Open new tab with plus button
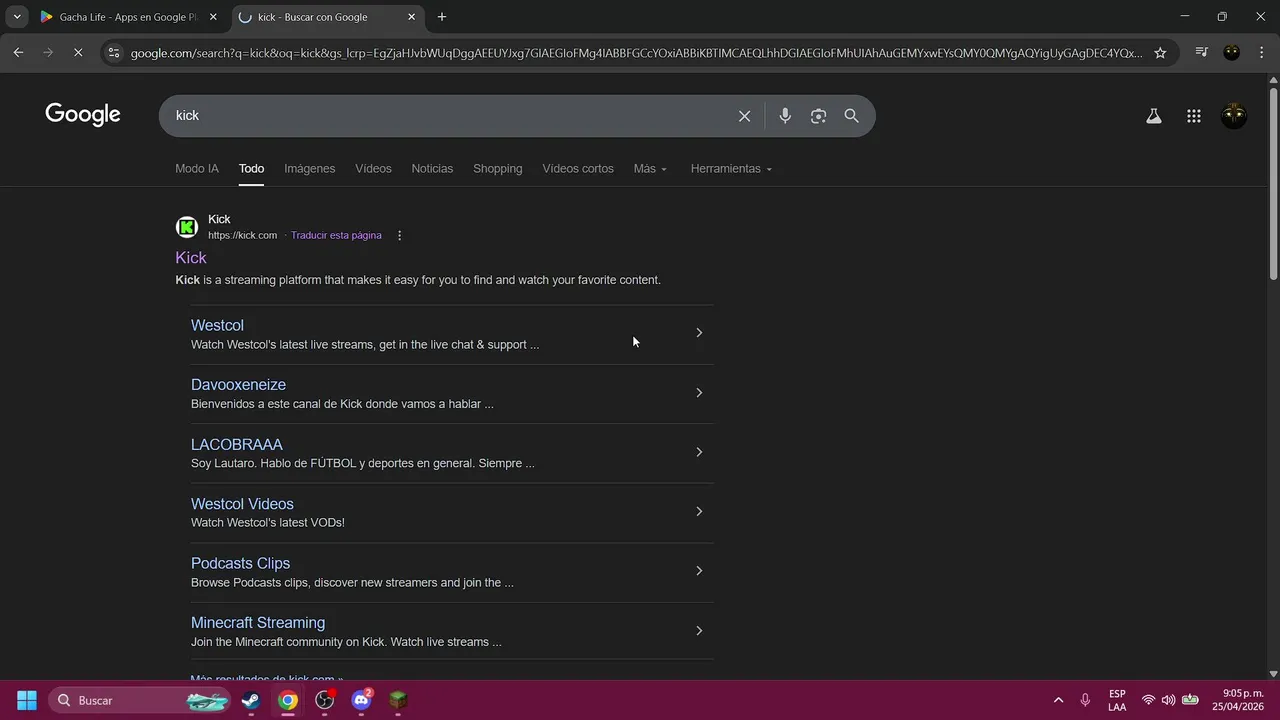 [x=442, y=17]
